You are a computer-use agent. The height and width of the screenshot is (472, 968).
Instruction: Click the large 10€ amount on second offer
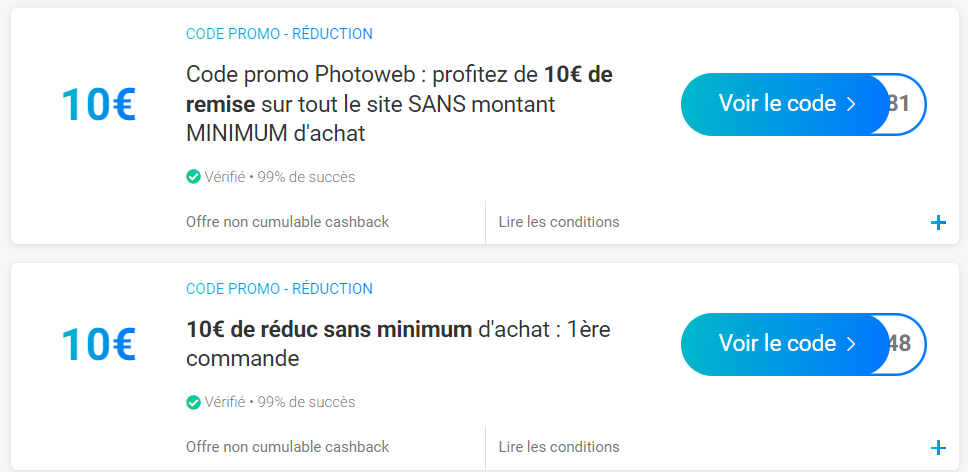(x=98, y=344)
